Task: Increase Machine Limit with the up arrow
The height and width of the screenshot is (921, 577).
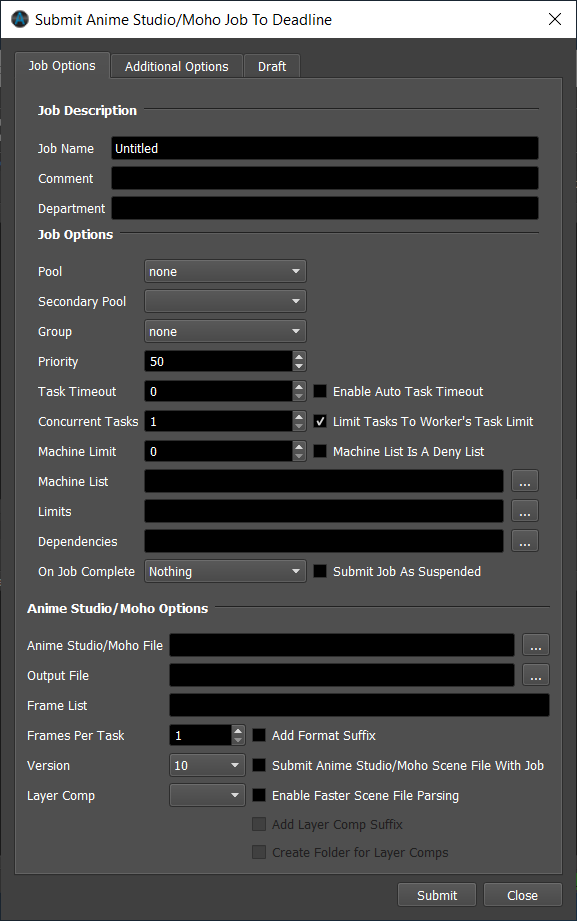Action: point(299,446)
